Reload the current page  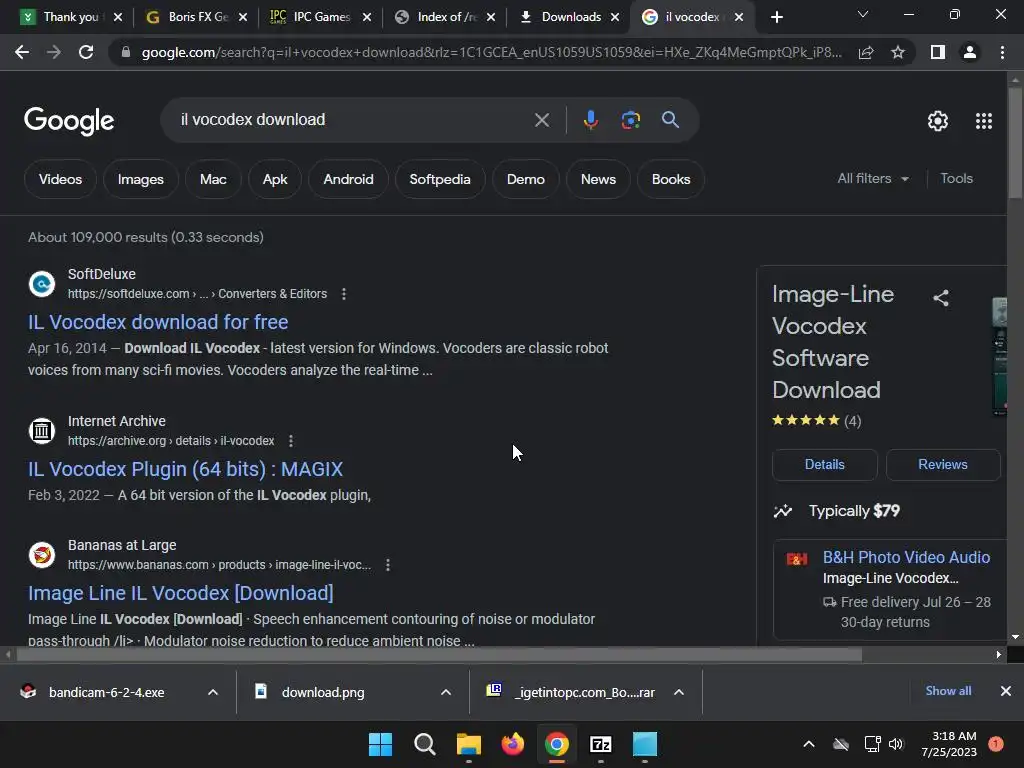click(x=86, y=52)
